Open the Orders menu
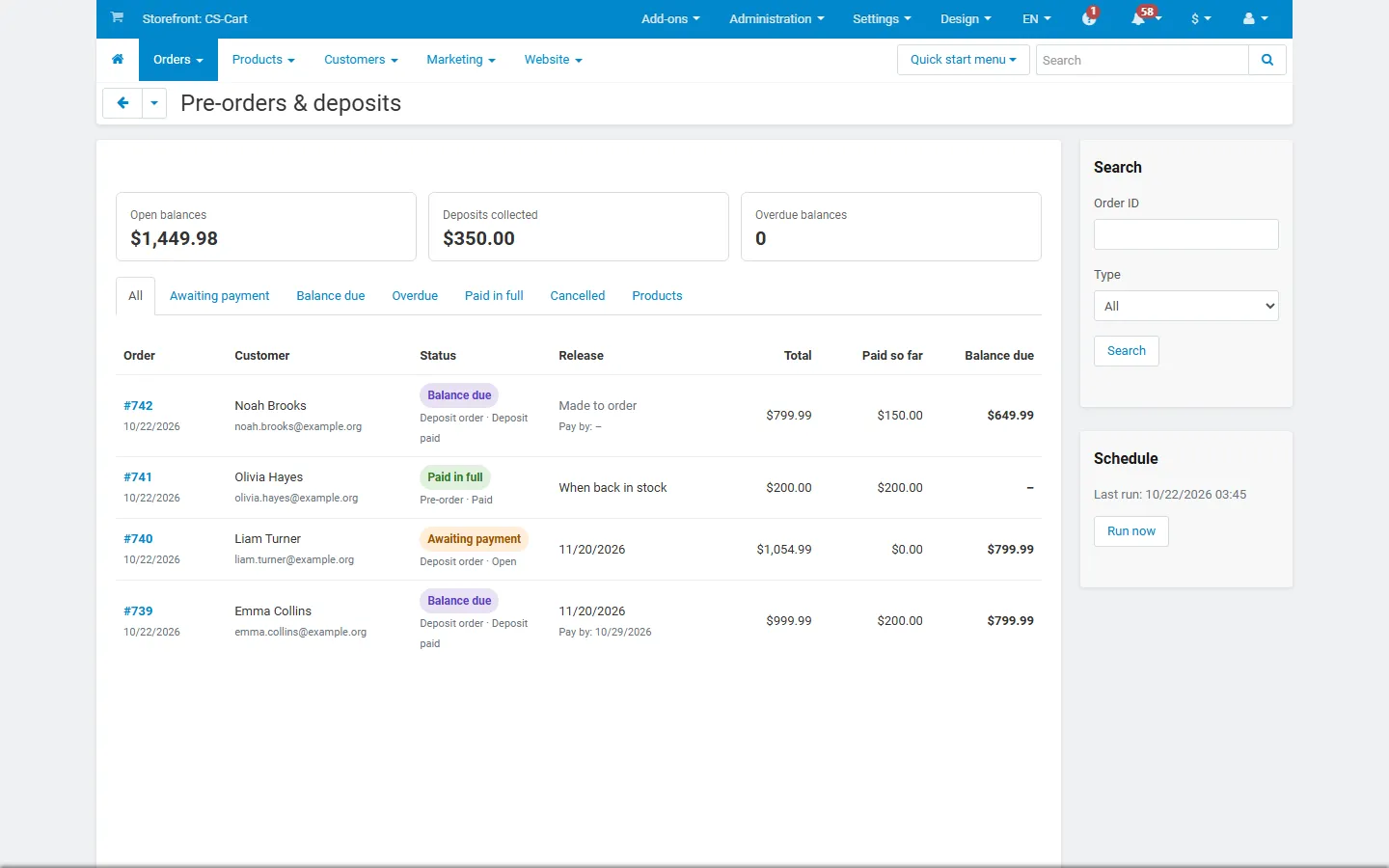The image size is (1389, 868). pos(178,60)
